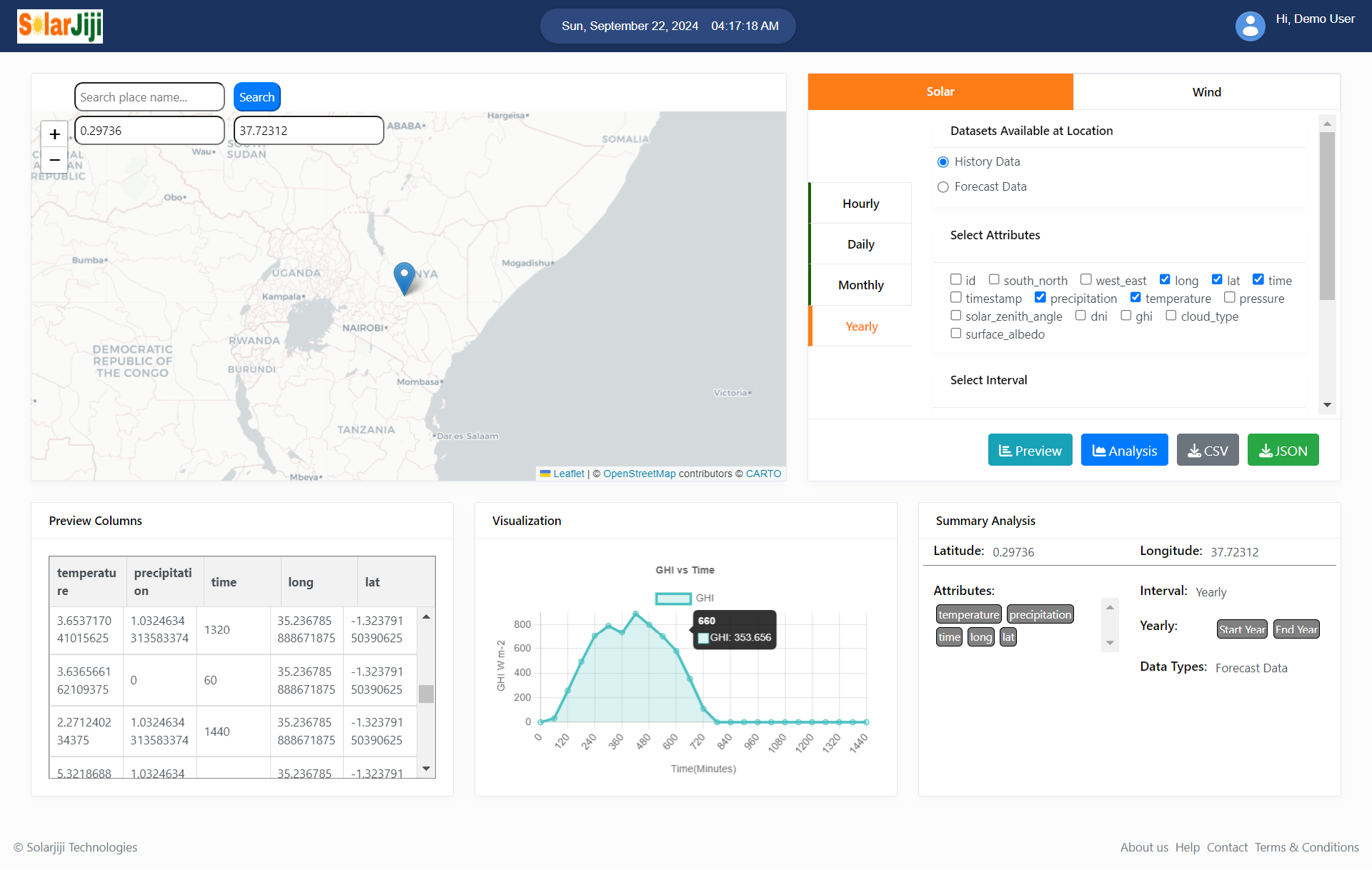Open the Analysis button
Image resolution: width=1372 pixels, height=870 pixels.
coord(1124,450)
